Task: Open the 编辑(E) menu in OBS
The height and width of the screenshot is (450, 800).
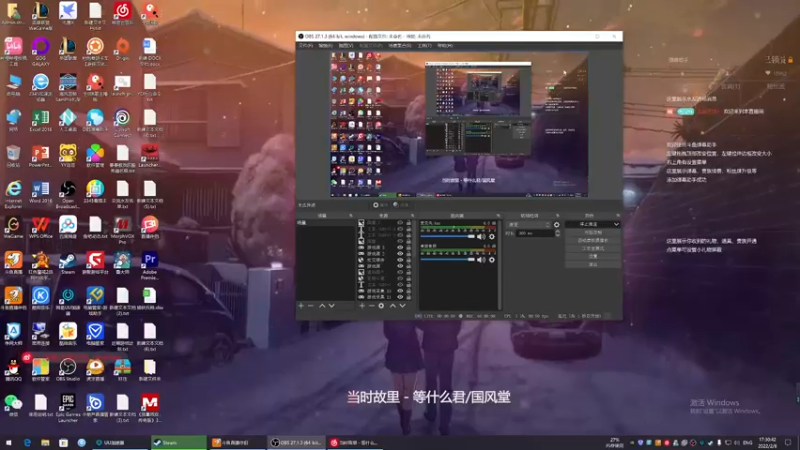Action: pyautogui.click(x=326, y=46)
